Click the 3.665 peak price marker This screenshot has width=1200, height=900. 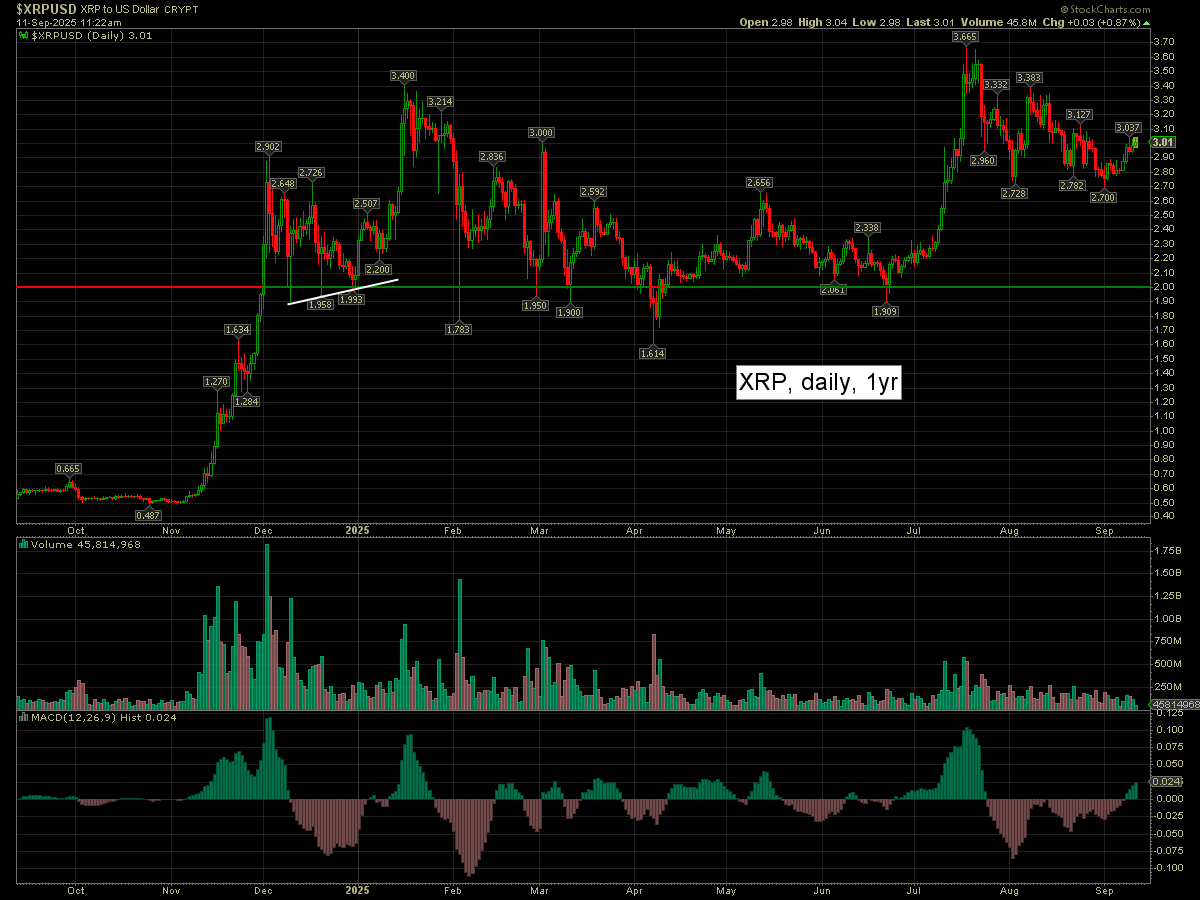pos(965,36)
